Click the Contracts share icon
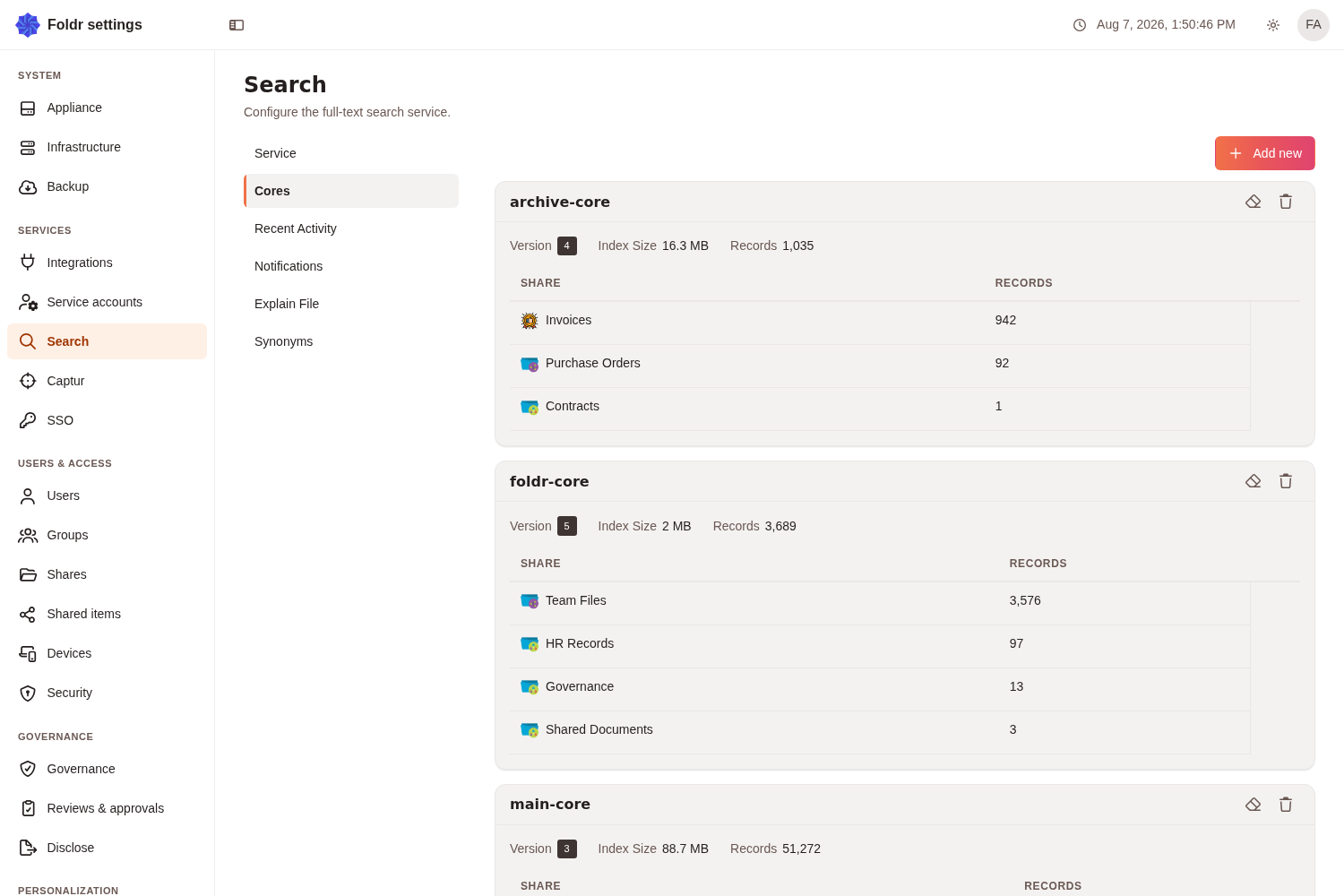 pyautogui.click(x=530, y=407)
